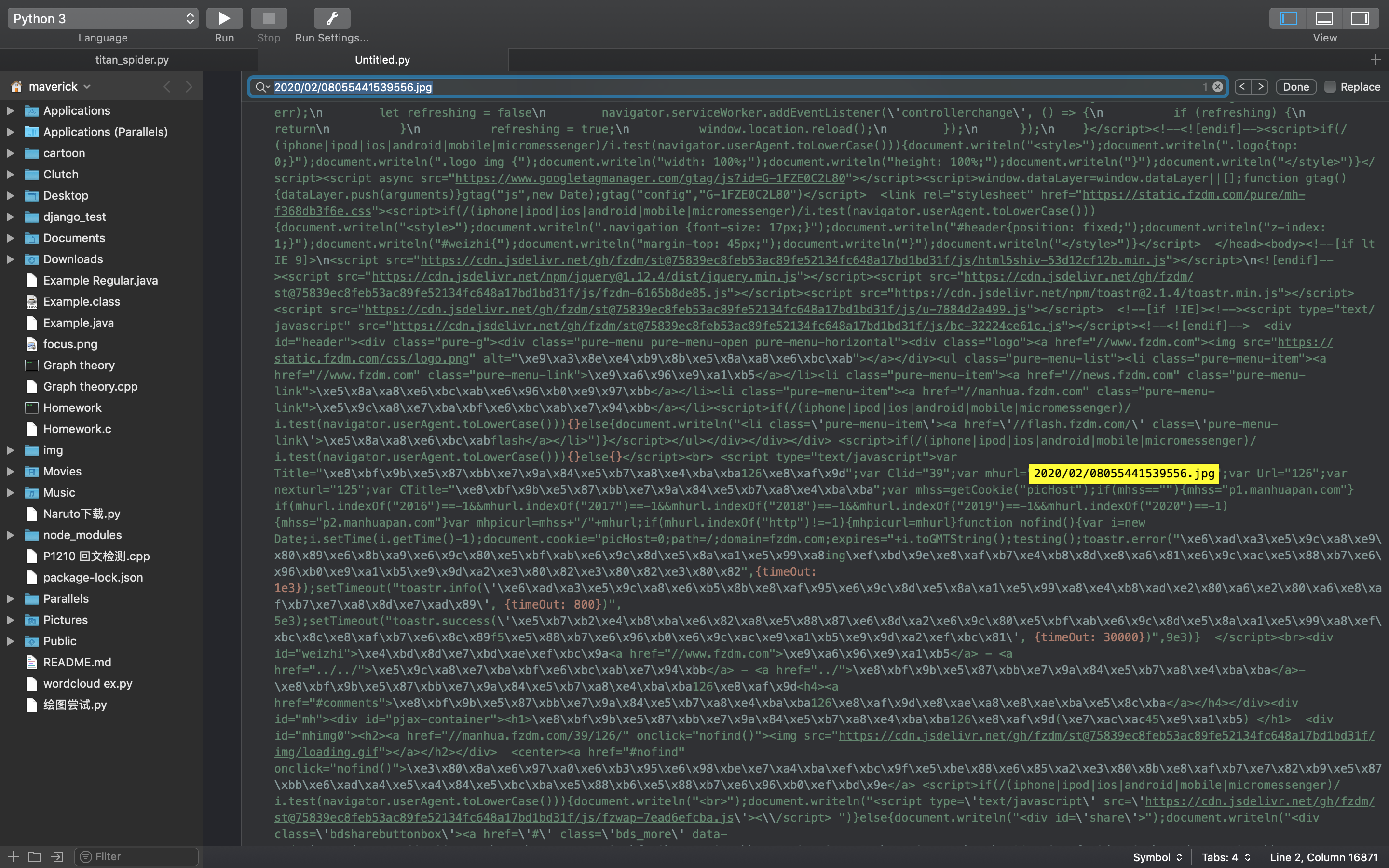This screenshot has height=868, width=1389.
Task: Expand the cartoon folder
Action: pyautogui.click(x=10, y=153)
